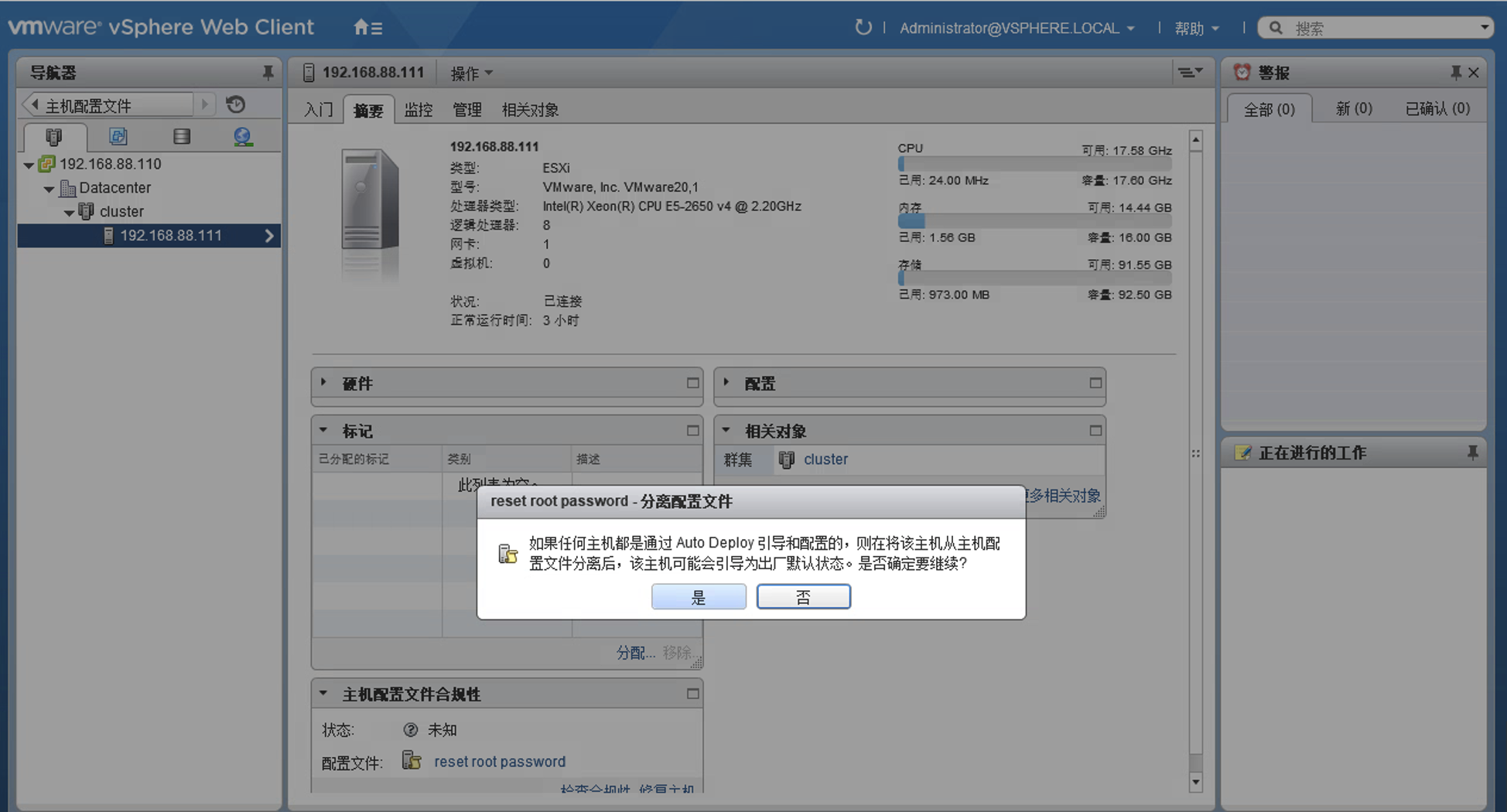
Task: Collapse the 主机配置文件合规性 panel
Action: 324,694
